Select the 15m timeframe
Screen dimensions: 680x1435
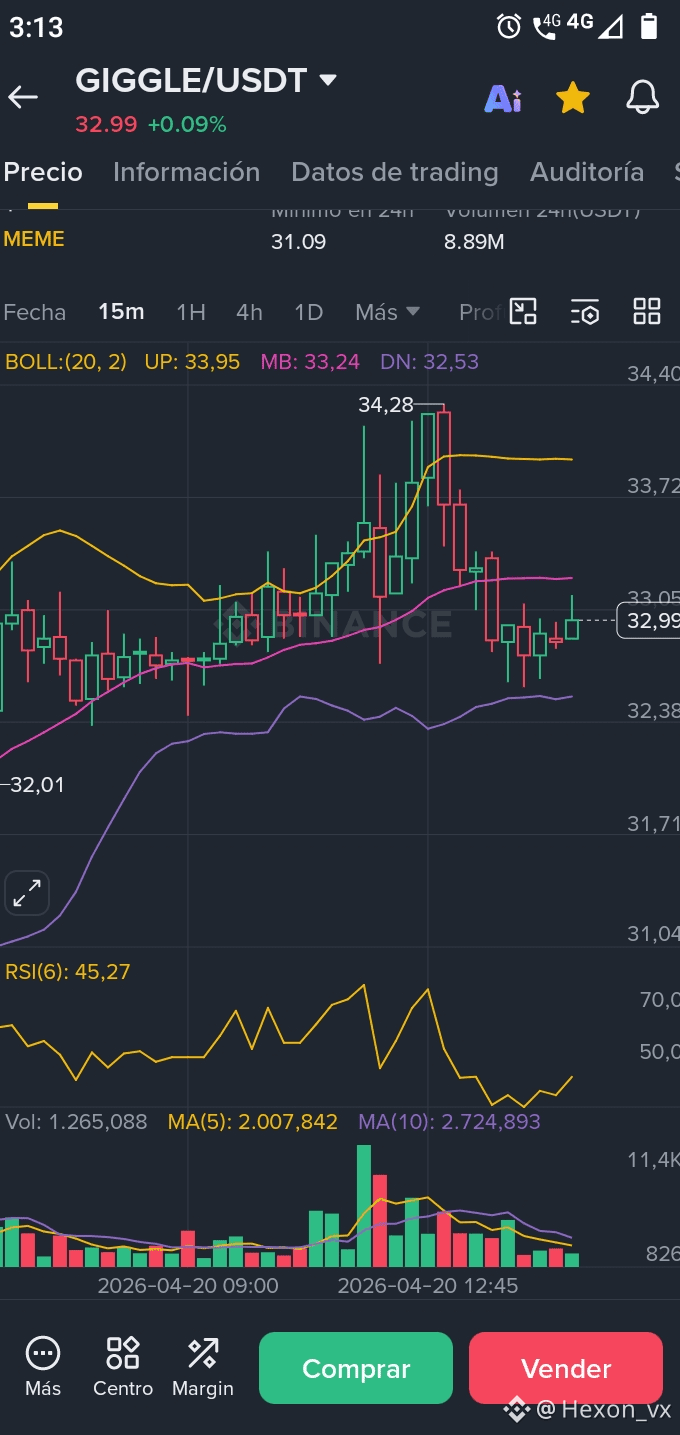coord(121,312)
